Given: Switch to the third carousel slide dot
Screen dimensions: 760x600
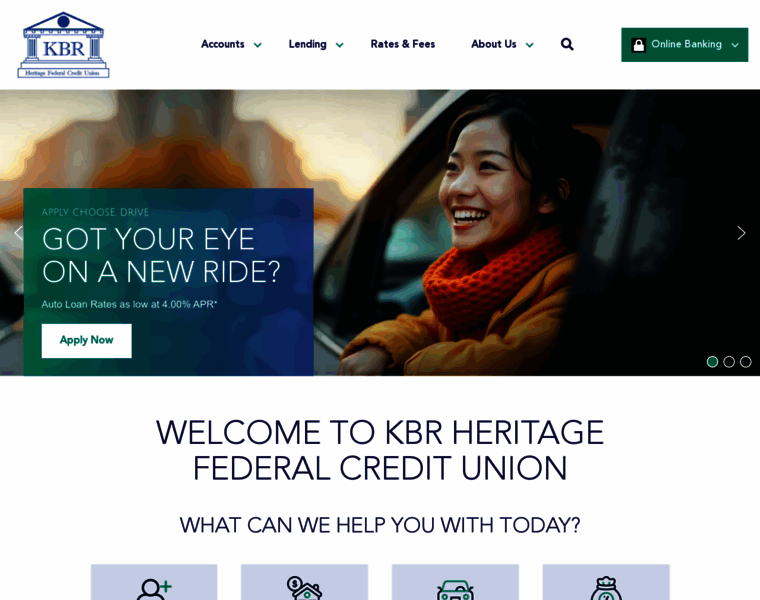Looking at the screenshot, I should (x=746, y=362).
